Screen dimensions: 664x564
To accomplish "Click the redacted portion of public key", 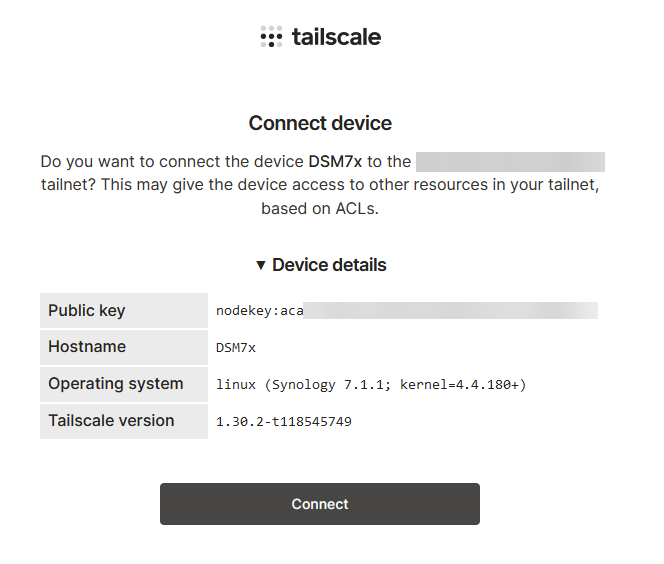I will point(451,310).
